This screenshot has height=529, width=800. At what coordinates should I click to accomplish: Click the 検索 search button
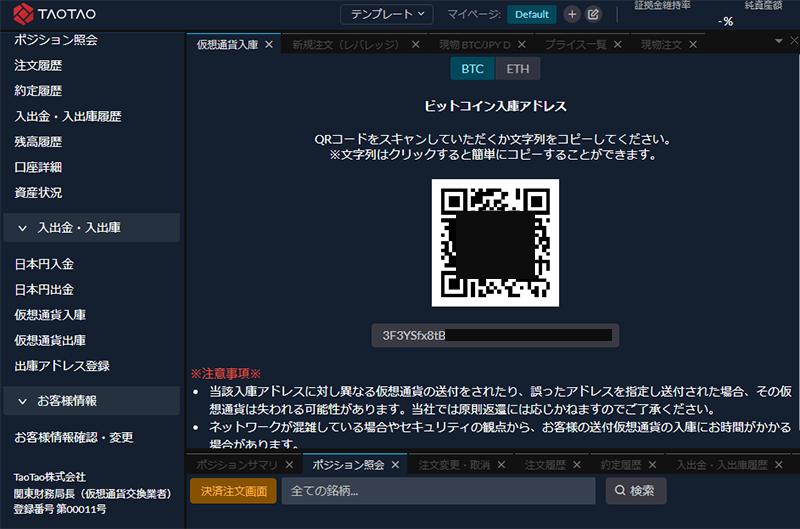pyautogui.click(x=636, y=491)
